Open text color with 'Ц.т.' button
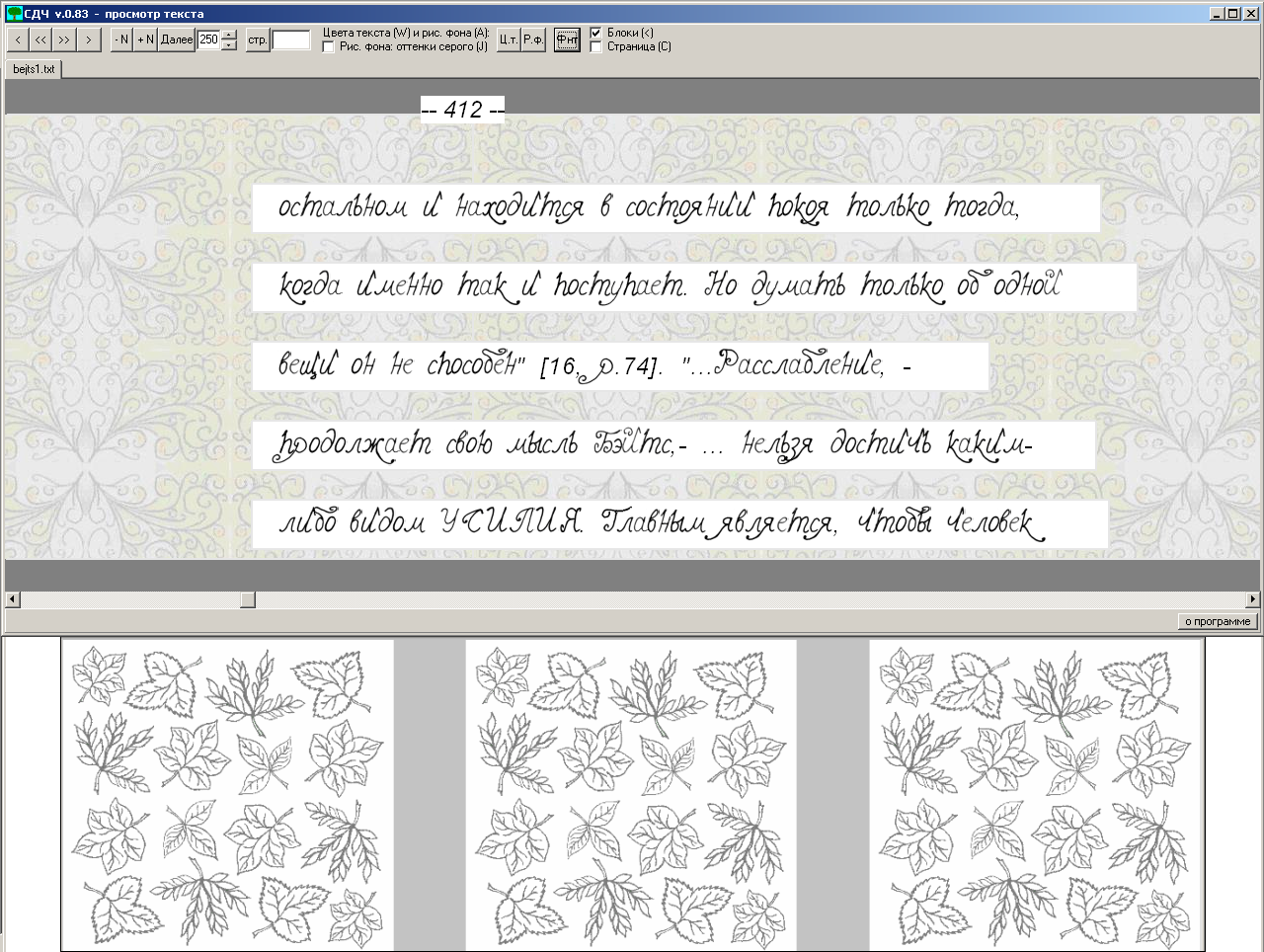Image resolution: width=1264 pixels, height=952 pixels. (509, 40)
